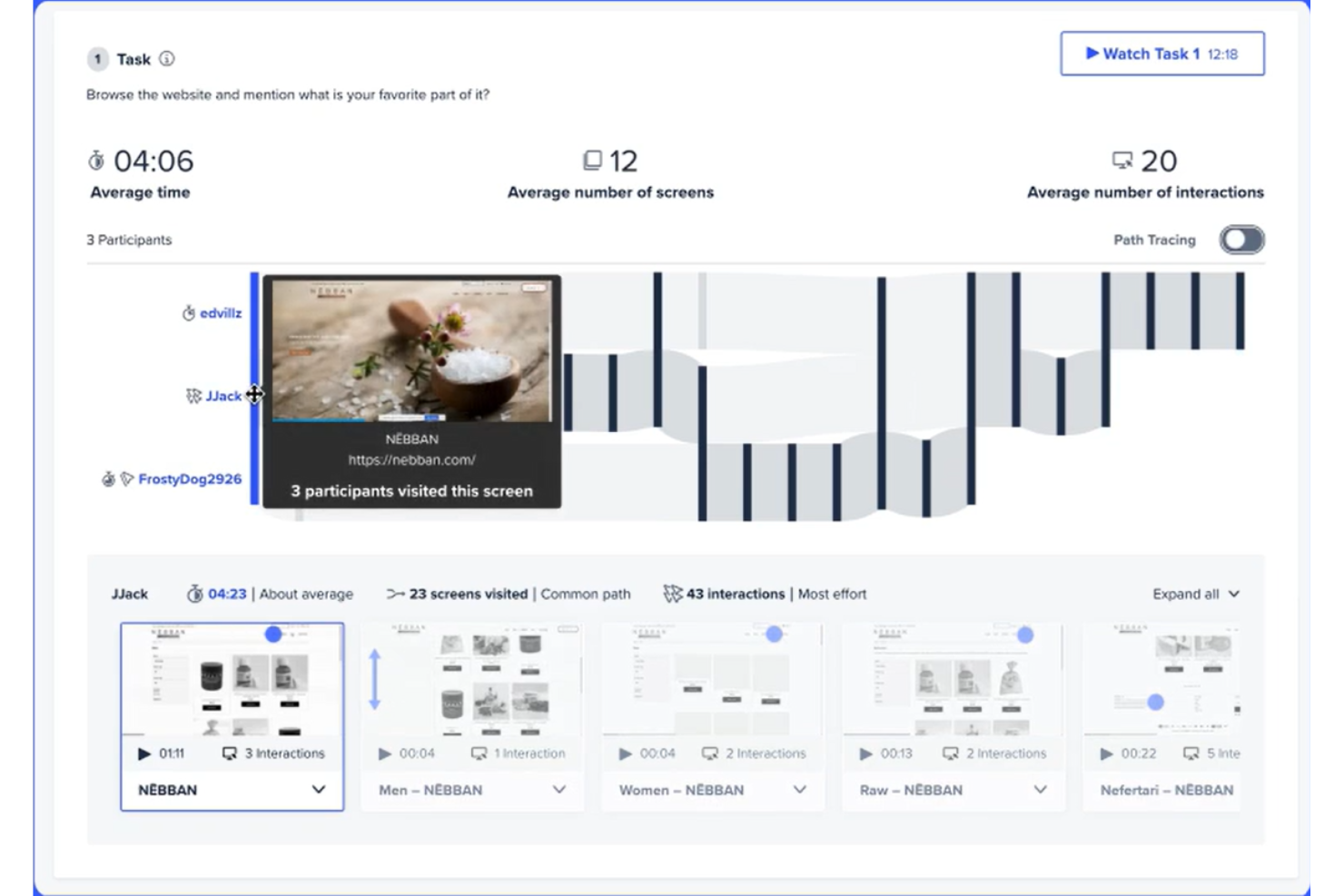Screen dimensions: 1344x896
Task: Click the stopwatch icon beside 04:06
Action: (96, 161)
